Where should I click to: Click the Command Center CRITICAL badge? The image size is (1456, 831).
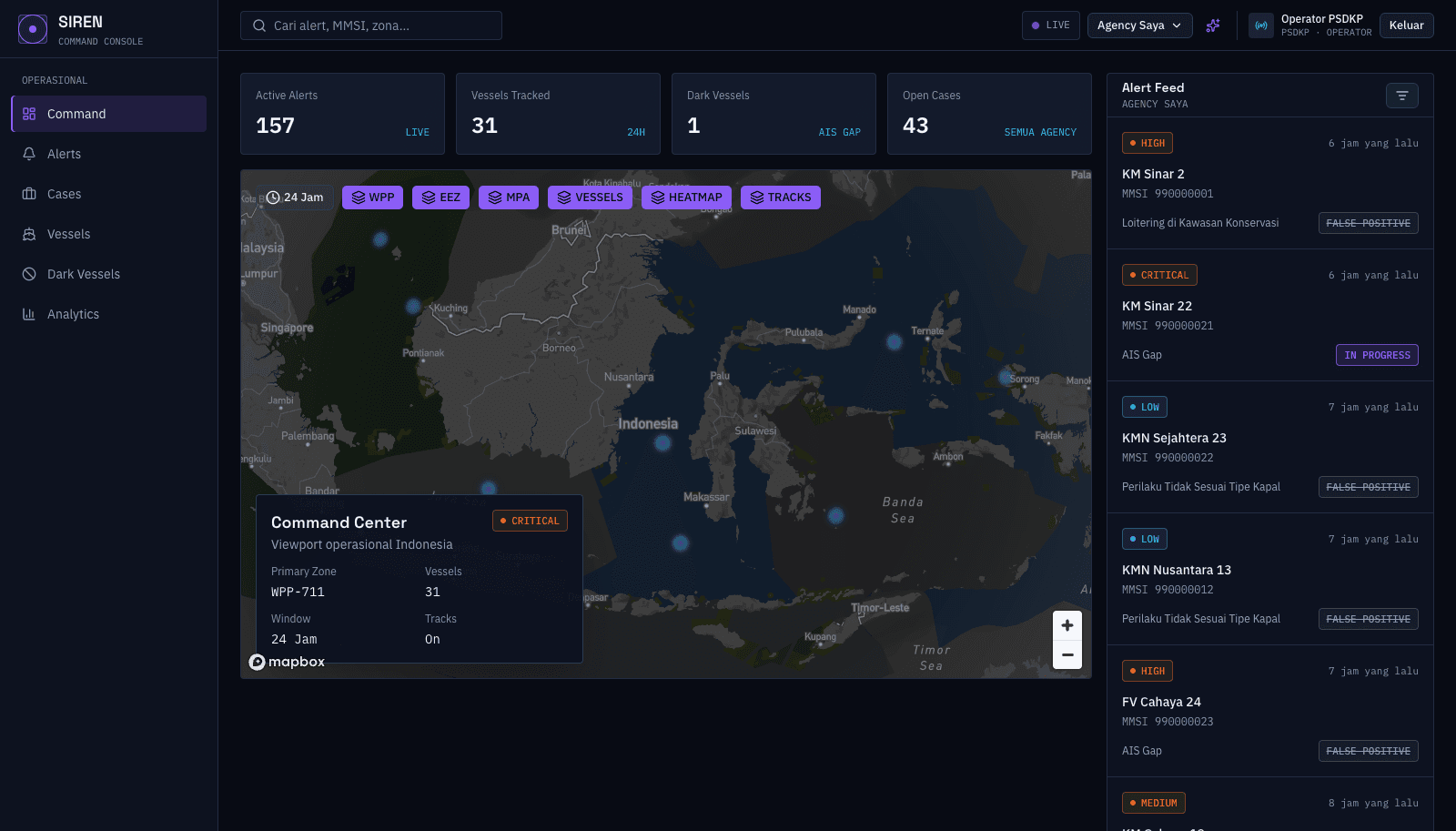(530, 521)
